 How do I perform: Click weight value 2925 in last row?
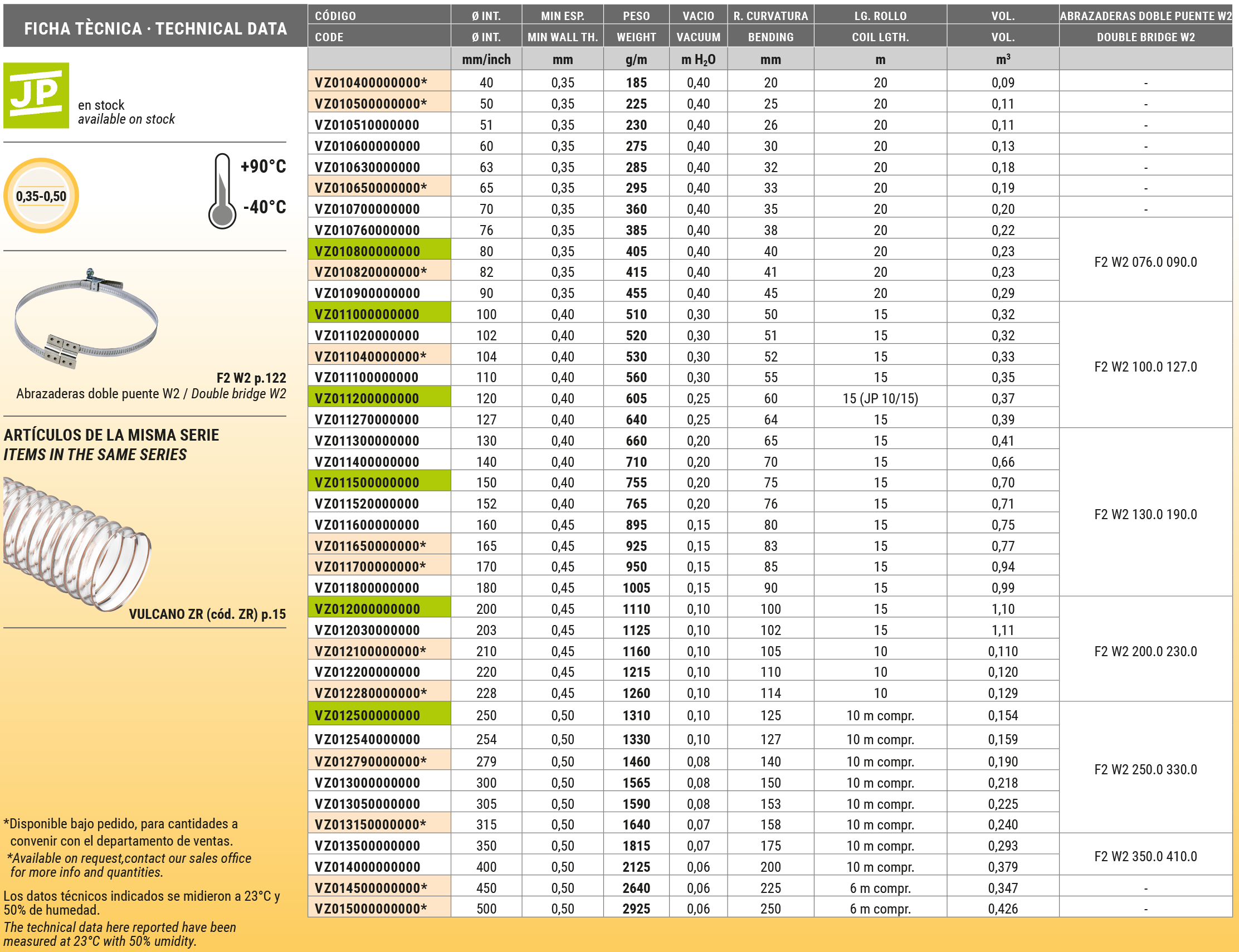pyautogui.click(x=636, y=909)
